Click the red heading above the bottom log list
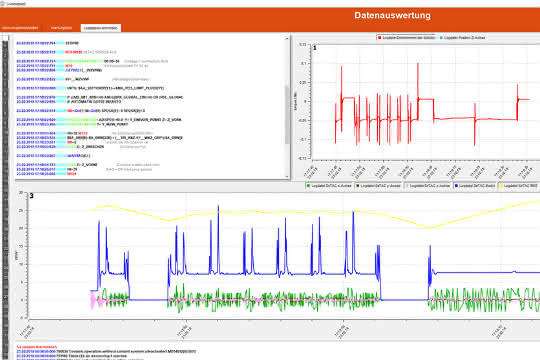This screenshot has width=540, height=360. [37, 347]
